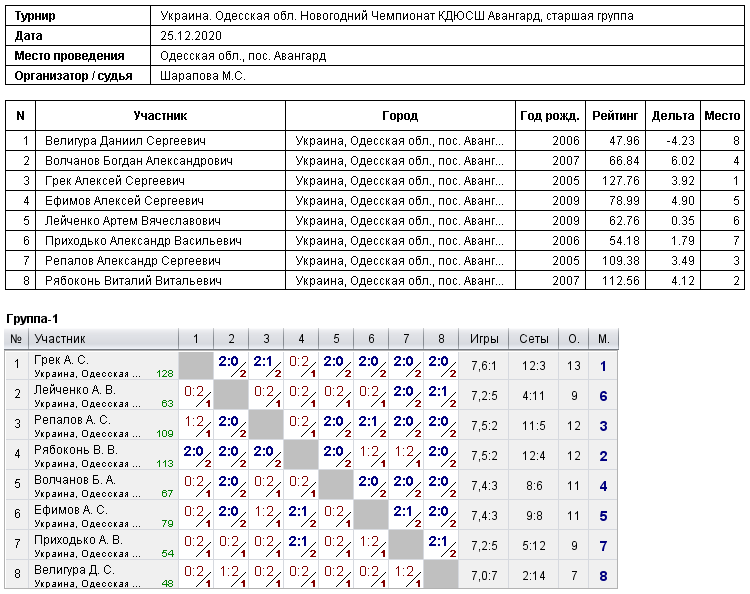
Task: Click the Группа-1 heading
Action: (32, 319)
